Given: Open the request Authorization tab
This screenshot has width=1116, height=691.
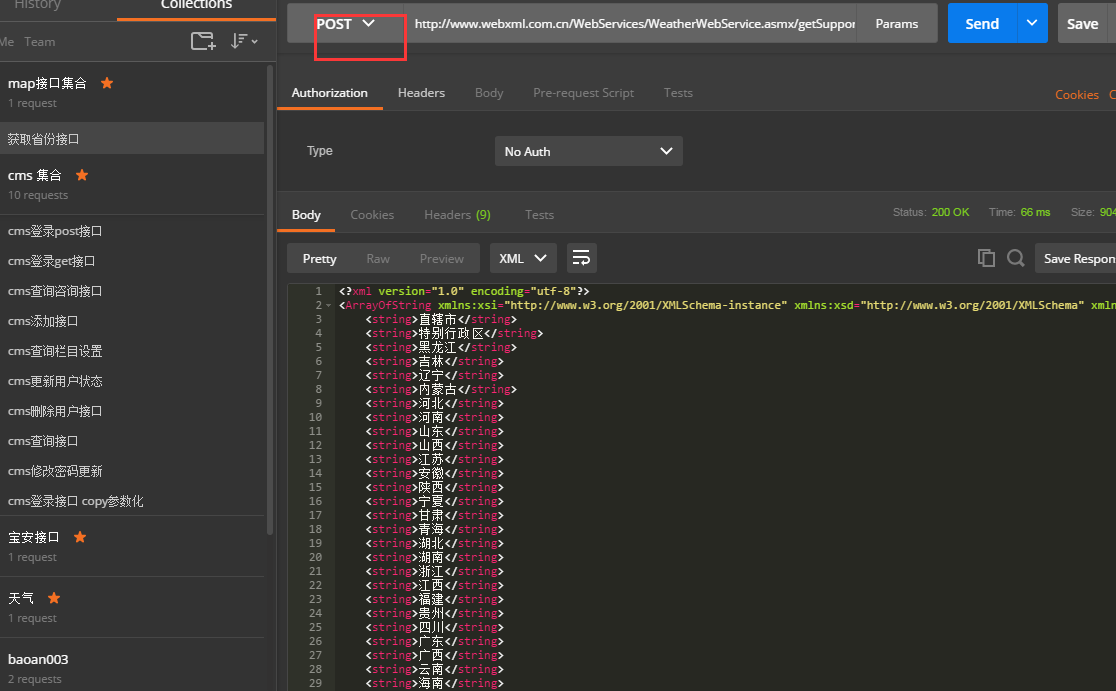Looking at the screenshot, I should pyautogui.click(x=330, y=93).
